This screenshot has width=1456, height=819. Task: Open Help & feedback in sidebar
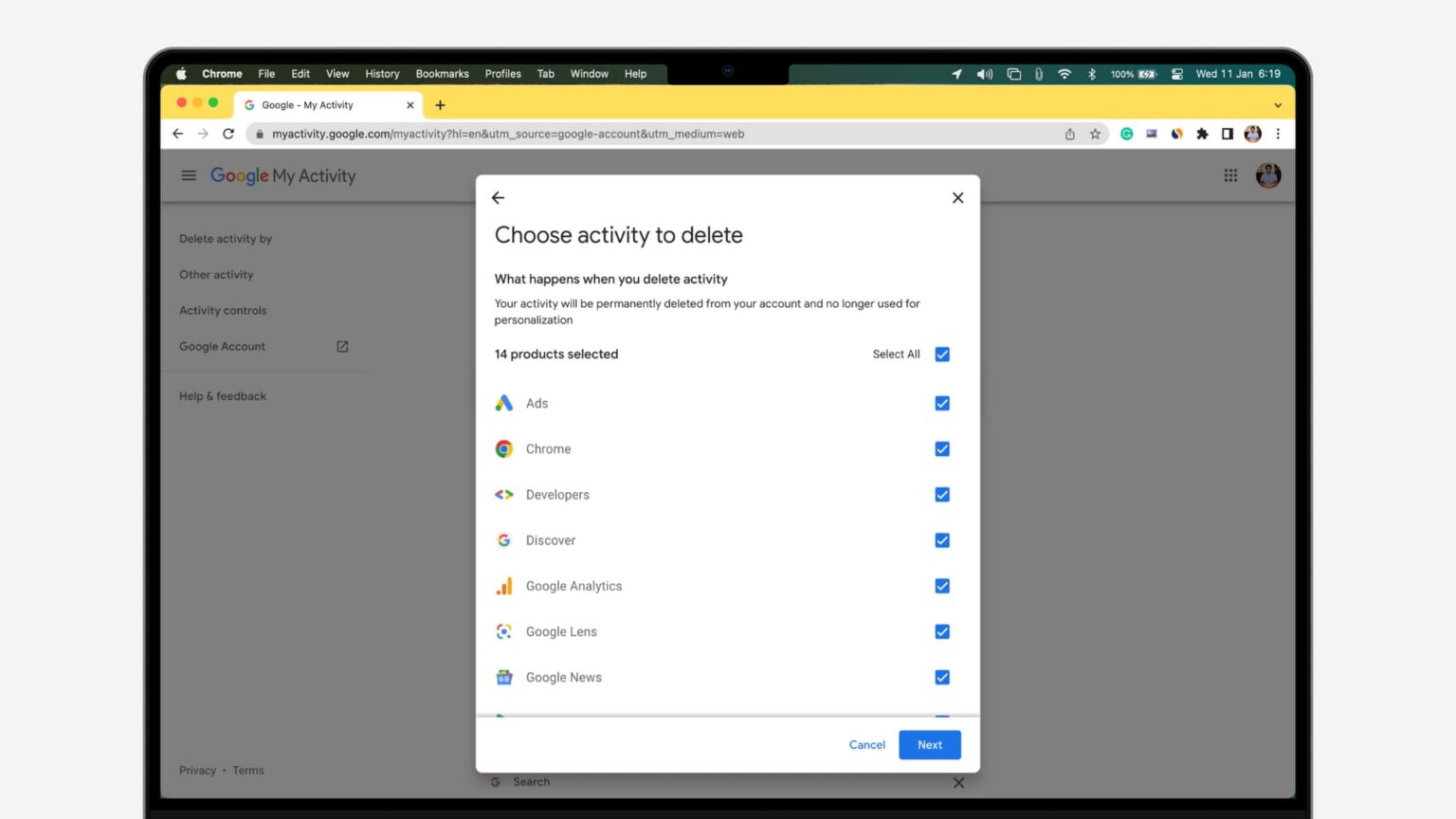pos(223,396)
